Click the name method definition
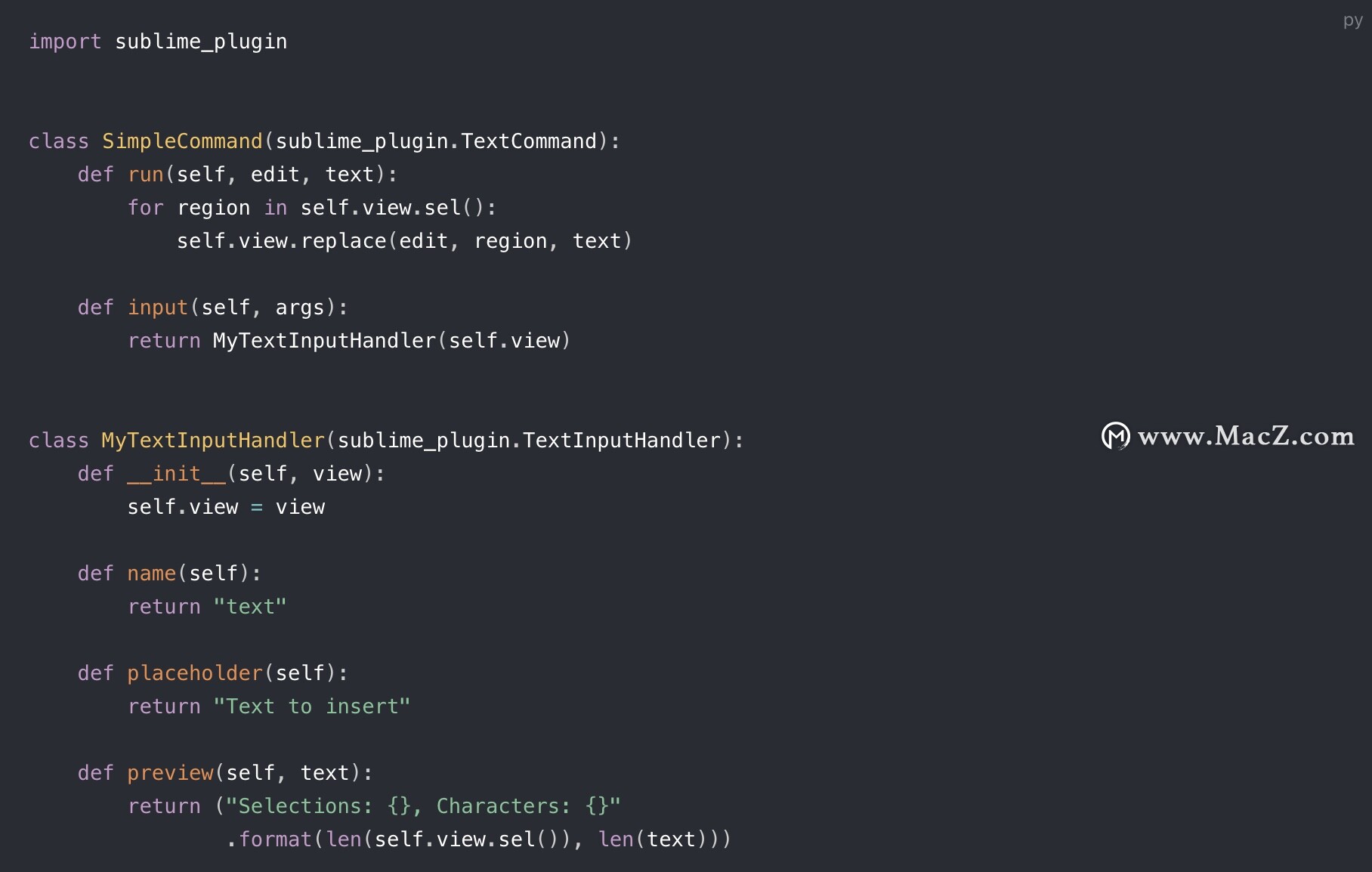The image size is (1372, 872). coord(152,574)
